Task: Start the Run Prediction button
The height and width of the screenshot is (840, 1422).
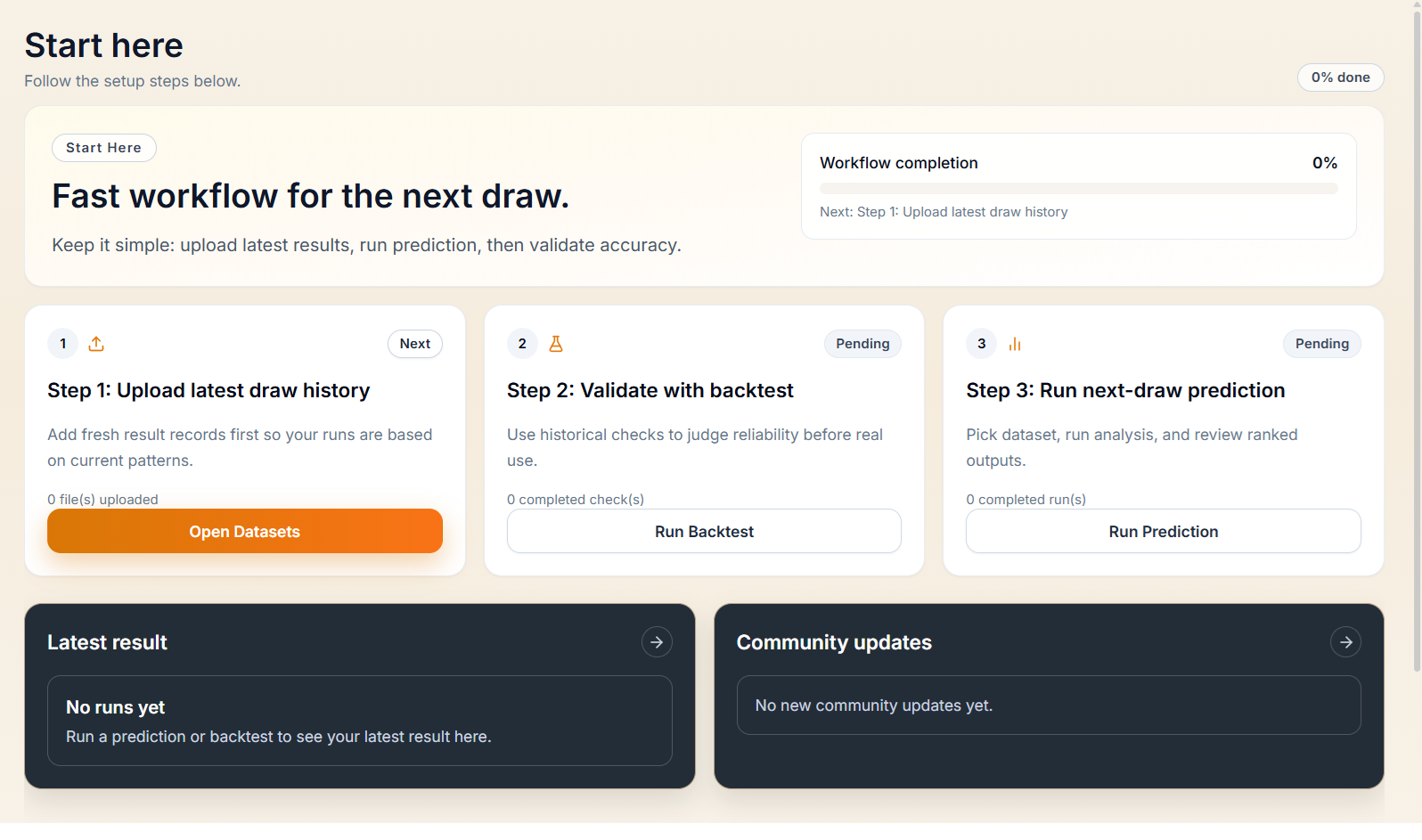Action: click(1163, 532)
